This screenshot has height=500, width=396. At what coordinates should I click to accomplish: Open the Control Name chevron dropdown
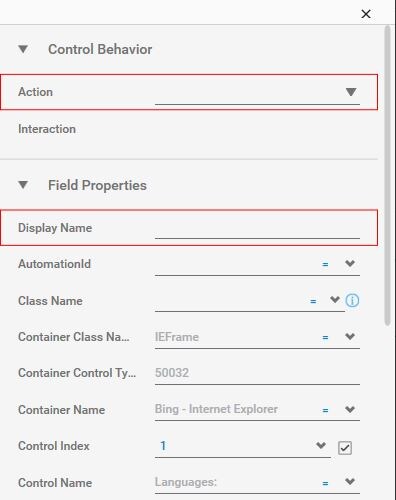[350, 482]
